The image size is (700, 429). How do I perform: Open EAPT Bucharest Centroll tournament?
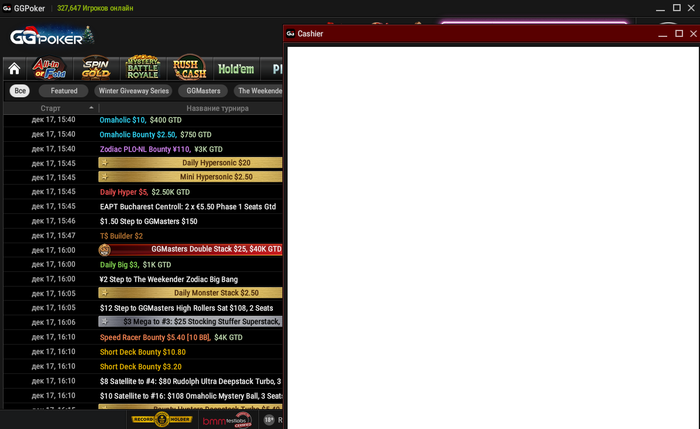coord(188,207)
